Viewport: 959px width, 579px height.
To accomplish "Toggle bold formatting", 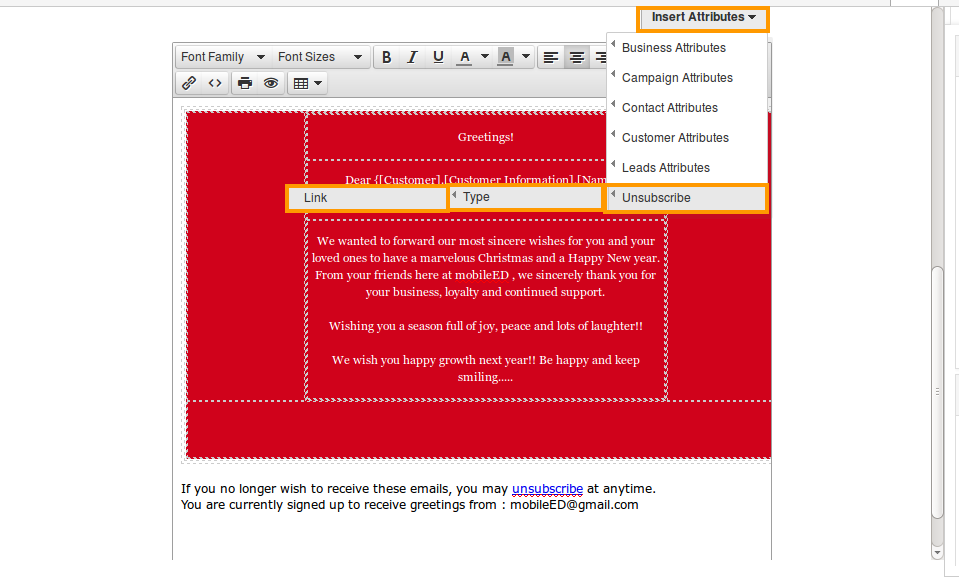I will (x=387, y=57).
